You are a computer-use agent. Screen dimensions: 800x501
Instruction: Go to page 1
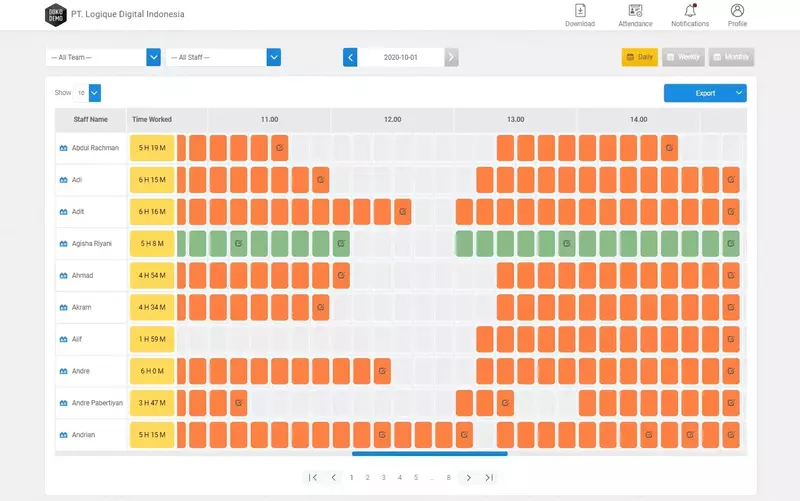coord(351,478)
